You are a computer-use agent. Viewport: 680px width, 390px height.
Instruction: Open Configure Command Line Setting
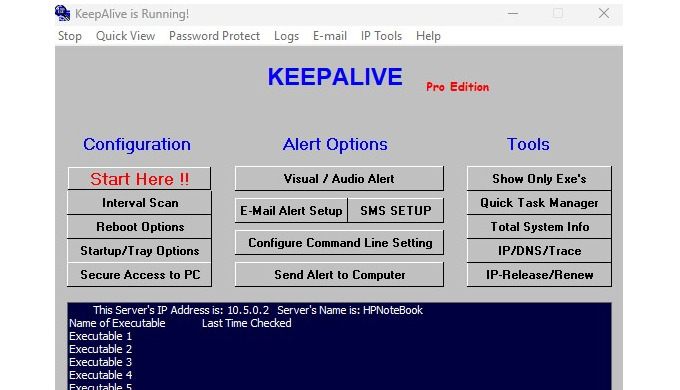coord(339,243)
